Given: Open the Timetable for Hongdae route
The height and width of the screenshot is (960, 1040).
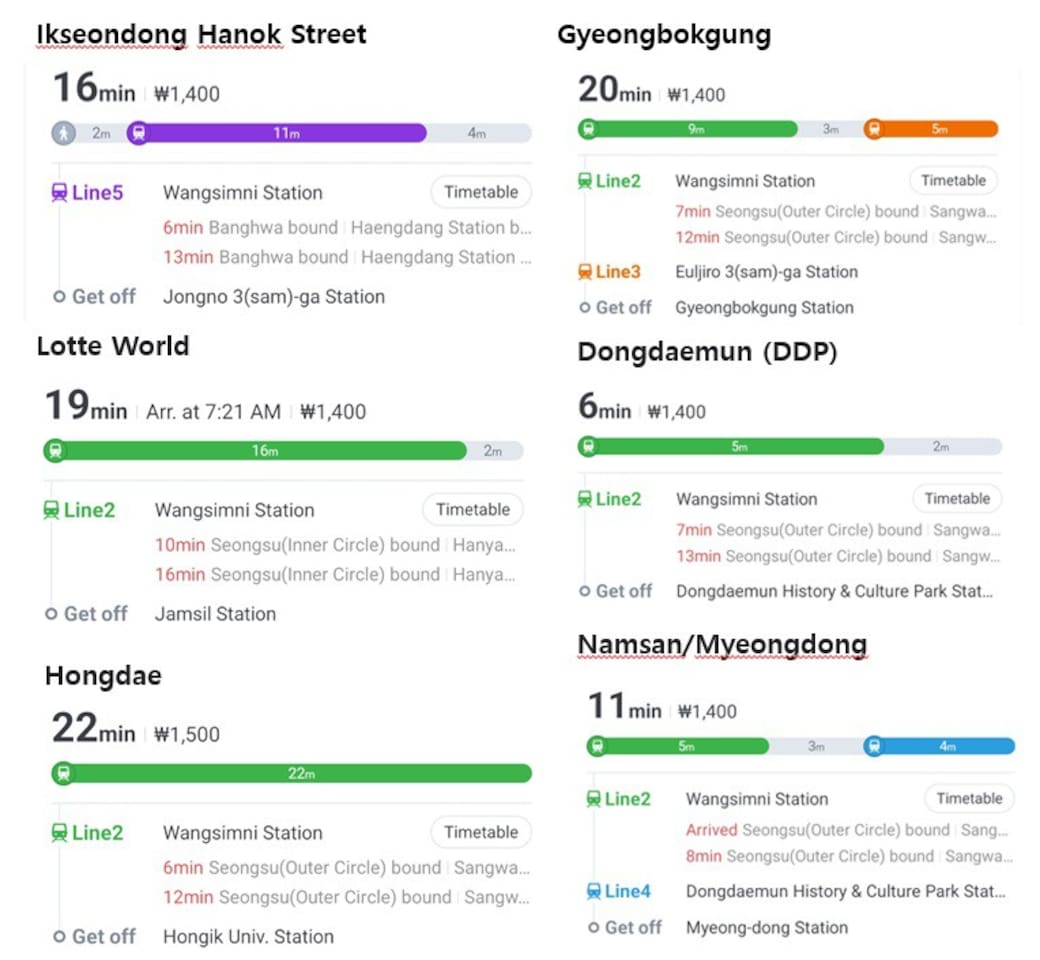Looking at the screenshot, I should pos(481,832).
